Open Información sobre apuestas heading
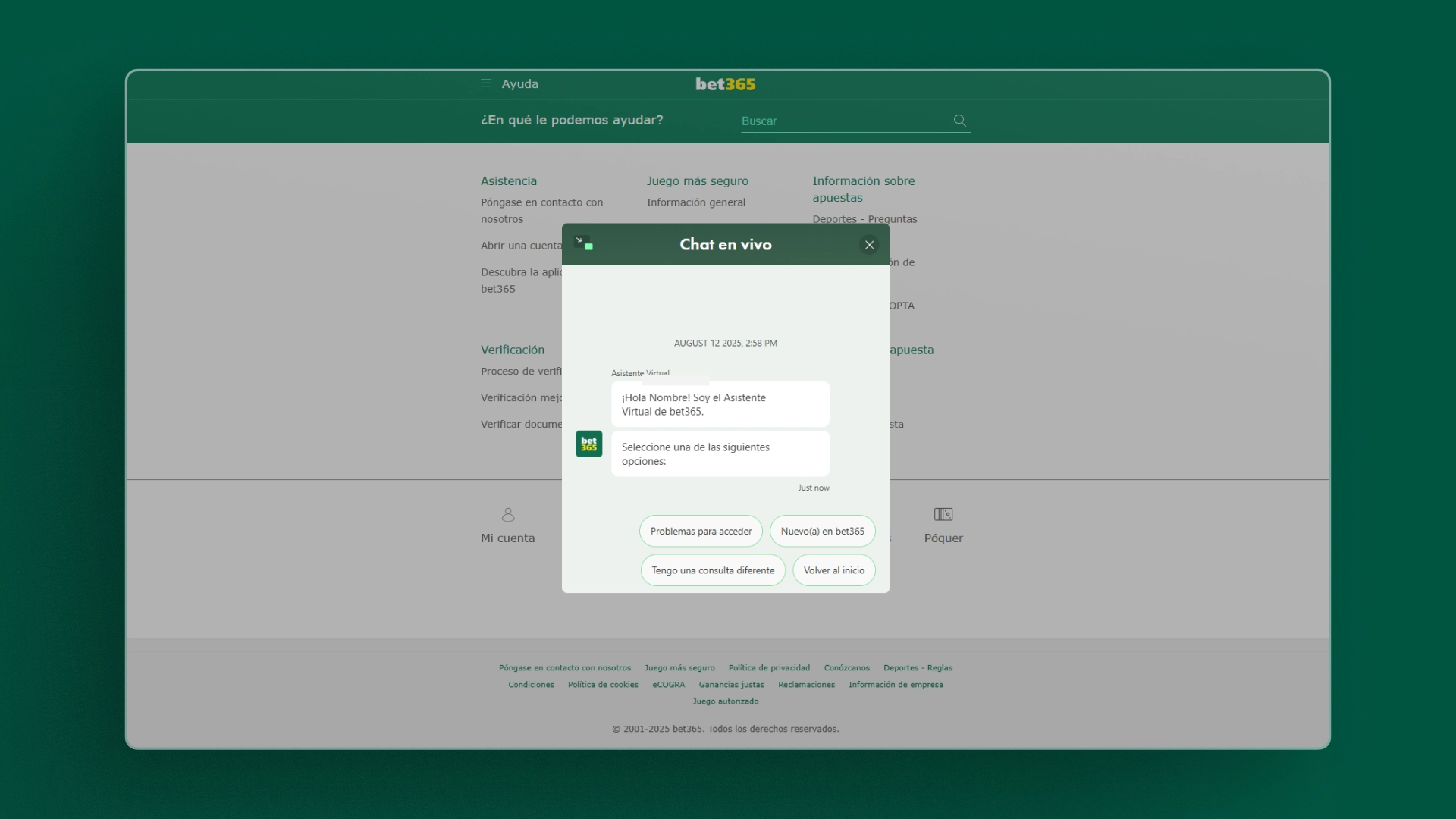This screenshot has width=1456, height=819. pos(864,190)
